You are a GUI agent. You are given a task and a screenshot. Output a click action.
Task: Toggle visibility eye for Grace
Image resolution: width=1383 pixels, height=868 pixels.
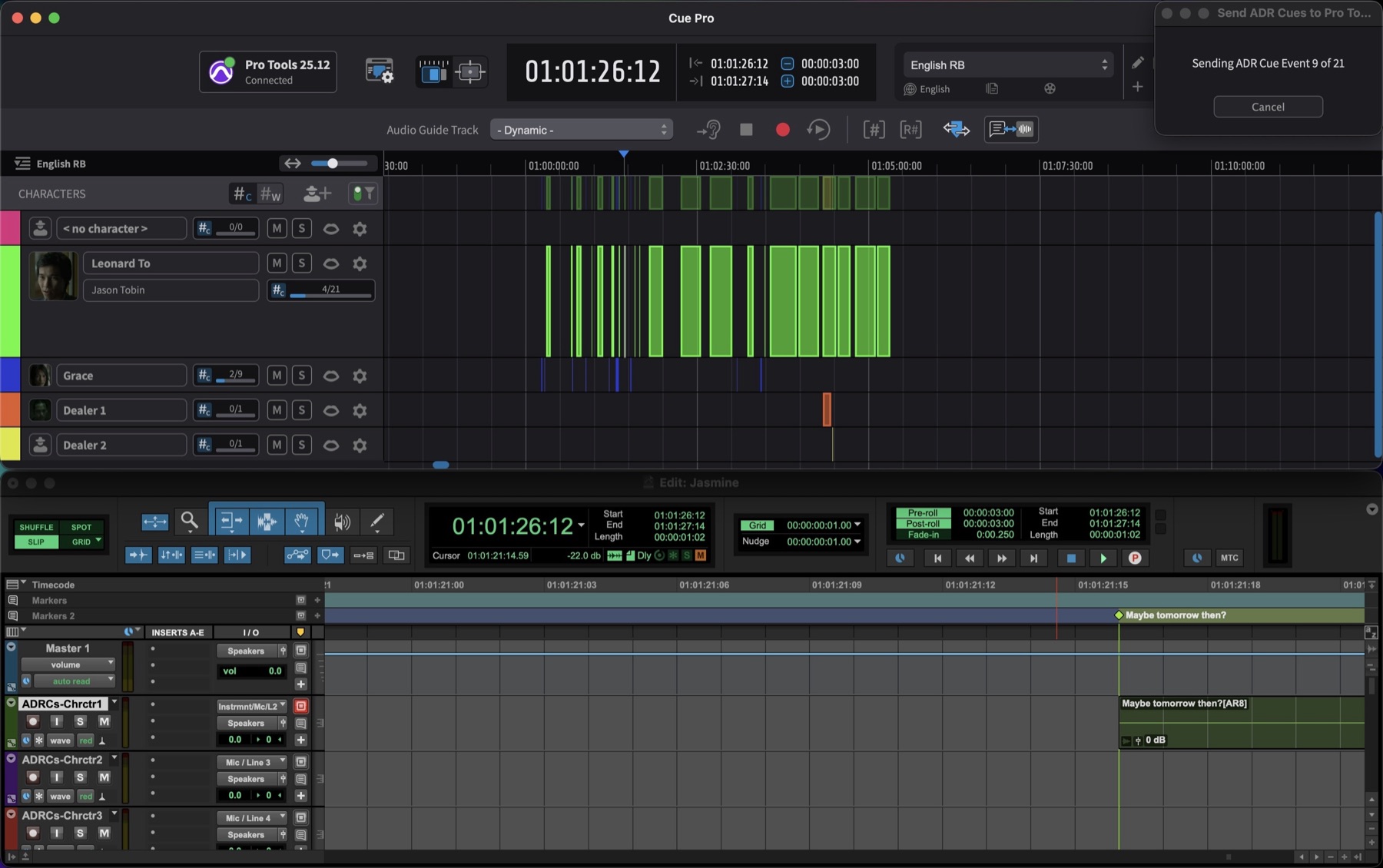(x=331, y=376)
